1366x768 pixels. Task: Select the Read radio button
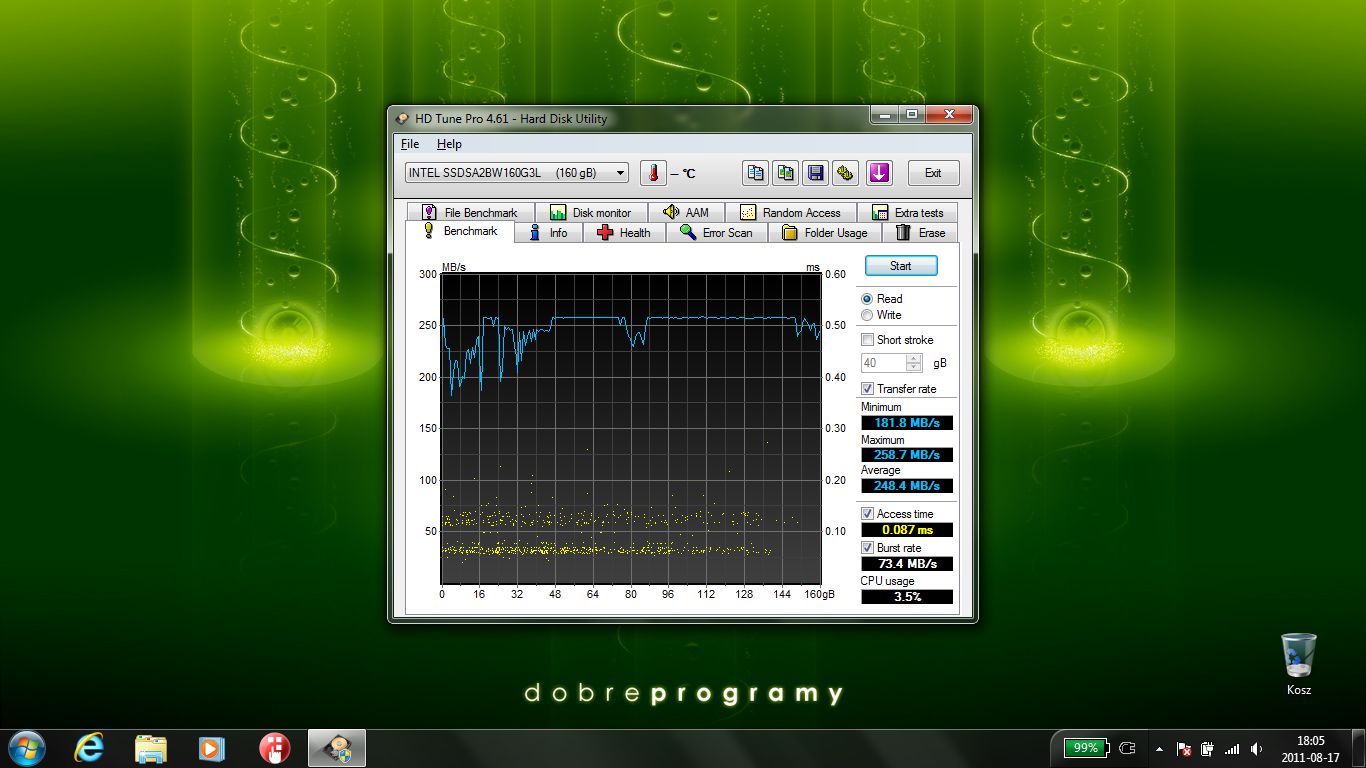click(x=867, y=299)
